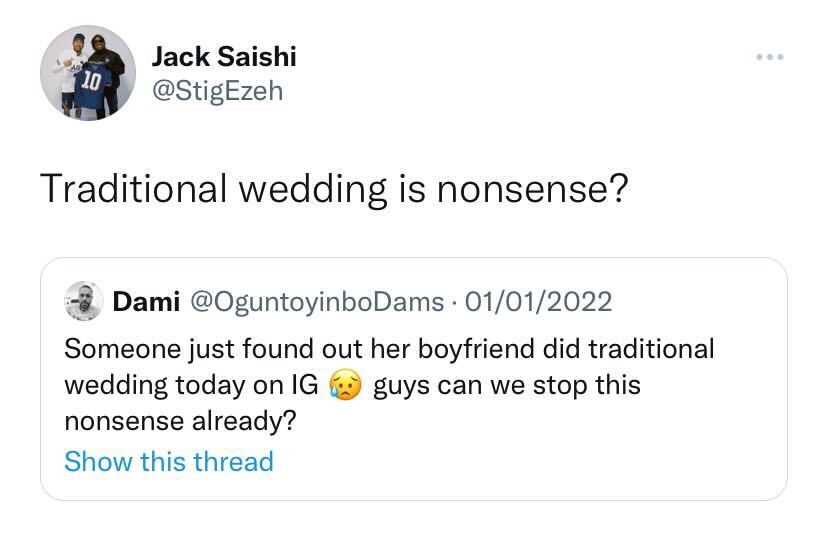The height and width of the screenshot is (536, 828).
Task: Click the quoted text 'nonsense already?'
Action: [180, 421]
